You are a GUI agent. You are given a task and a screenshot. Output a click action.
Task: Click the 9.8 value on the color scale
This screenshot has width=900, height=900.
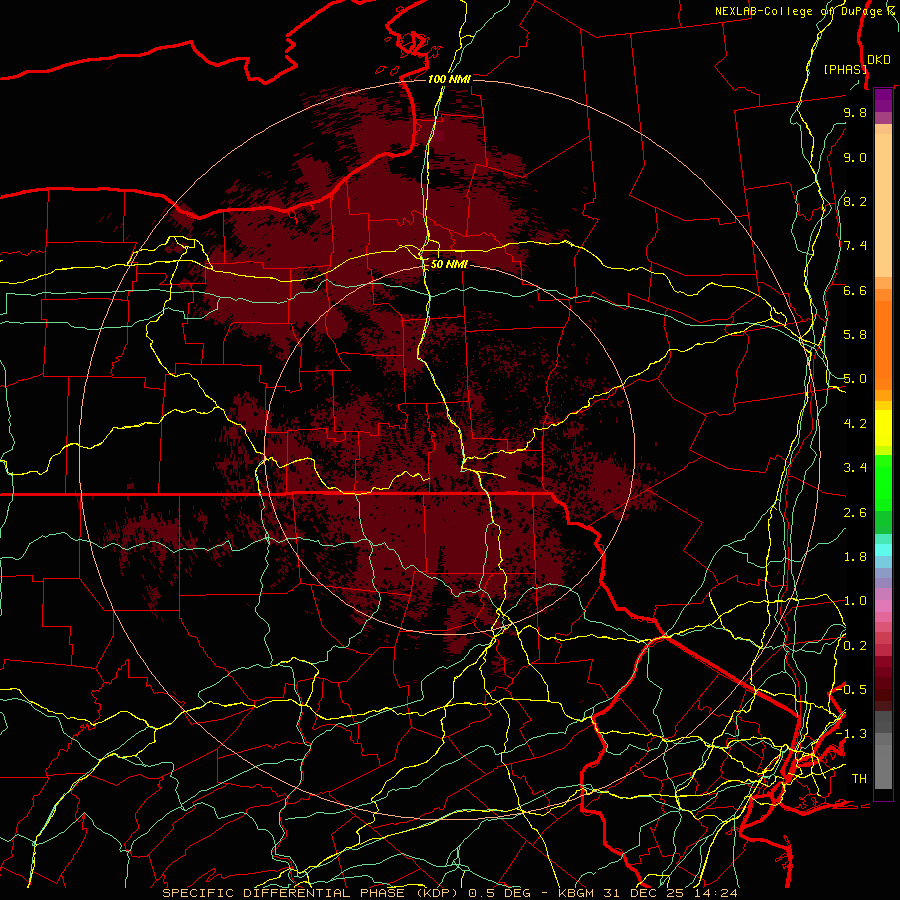(855, 112)
